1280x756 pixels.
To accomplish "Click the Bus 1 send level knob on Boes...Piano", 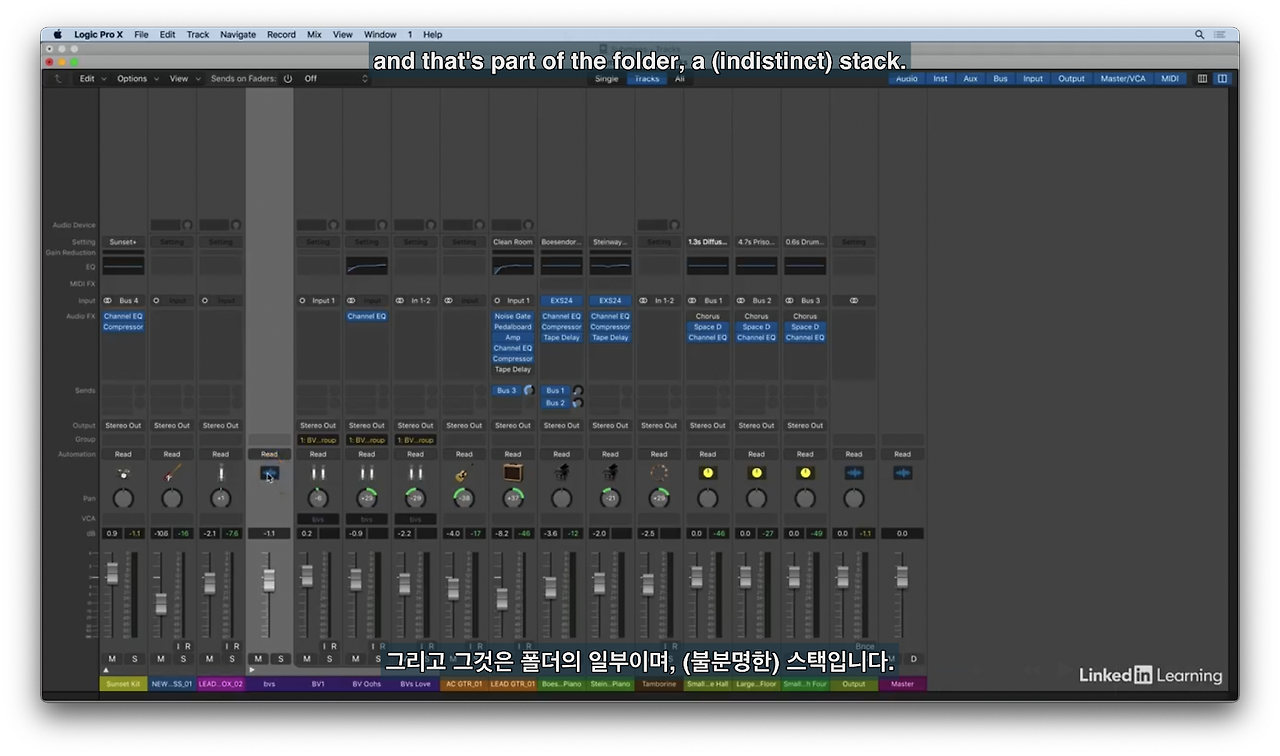I will (x=577, y=391).
